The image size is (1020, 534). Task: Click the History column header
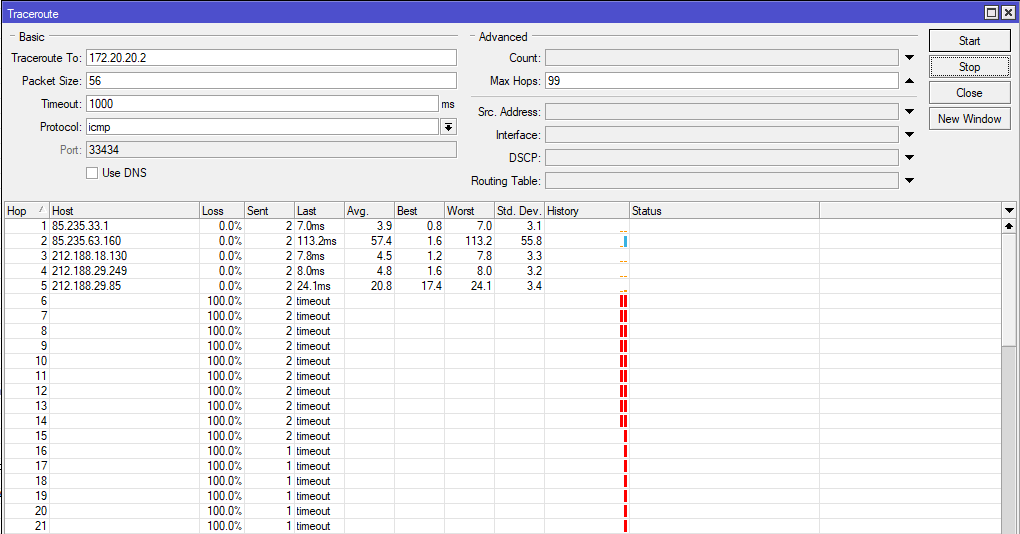[x=587, y=211]
